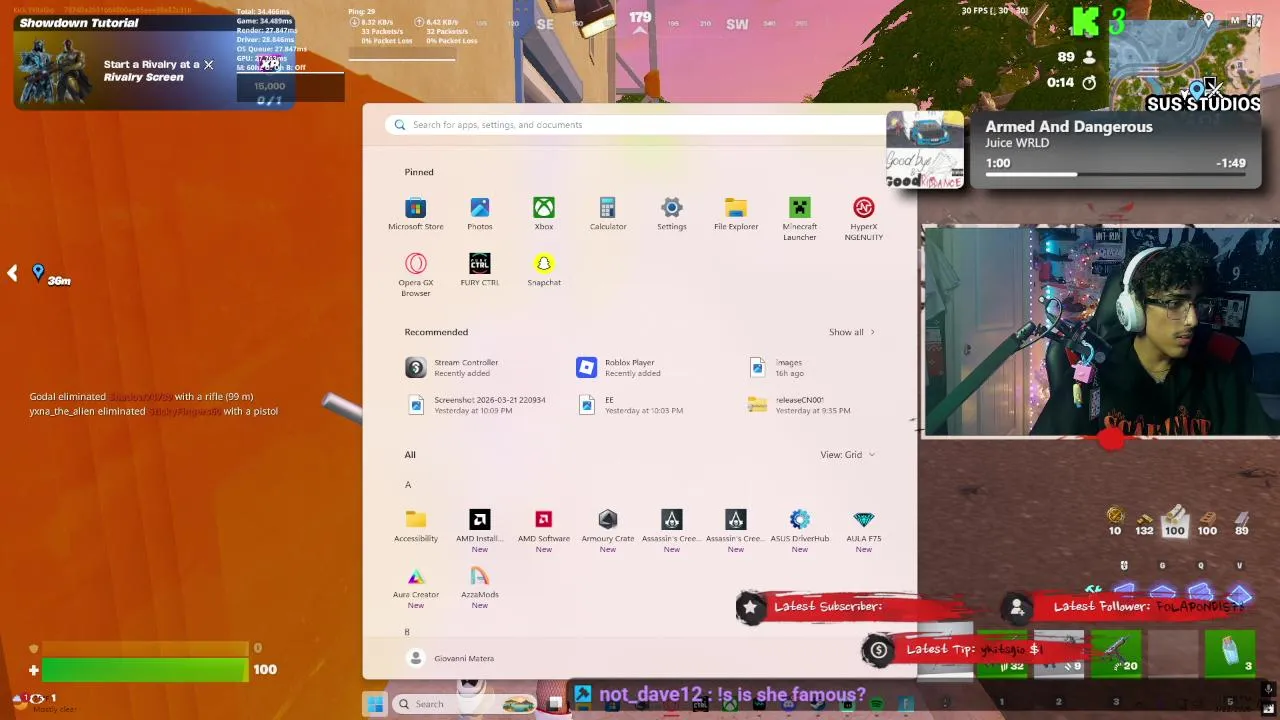Open AzzaMods app
The image size is (1280, 720).
(480, 587)
